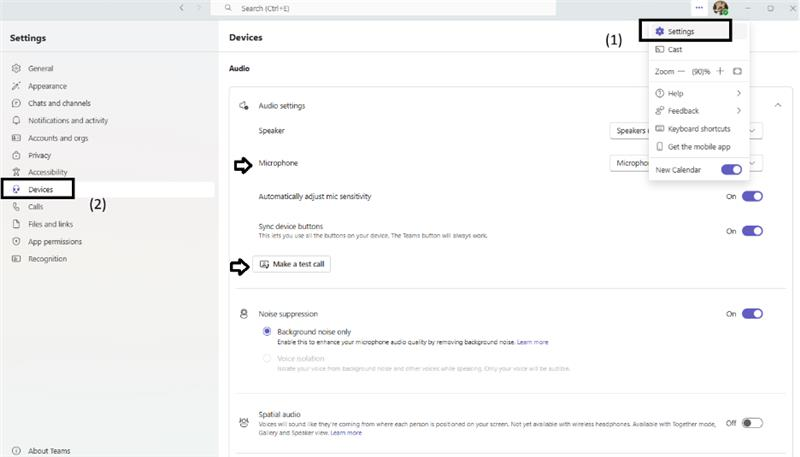Click the Files and links document icon
The height and width of the screenshot is (457, 800).
(x=16, y=224)
